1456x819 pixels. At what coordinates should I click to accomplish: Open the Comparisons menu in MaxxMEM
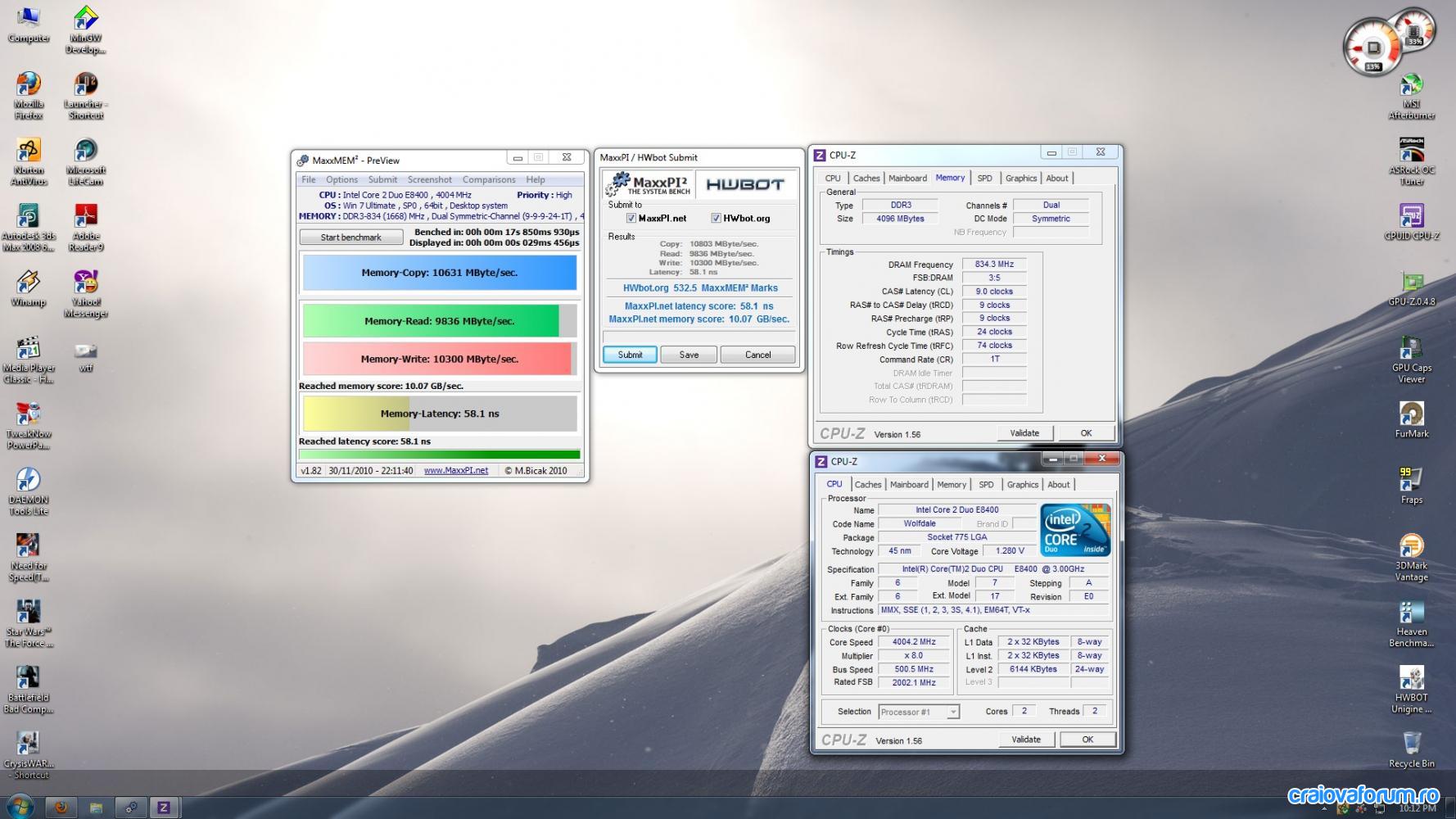pos(489,179)
